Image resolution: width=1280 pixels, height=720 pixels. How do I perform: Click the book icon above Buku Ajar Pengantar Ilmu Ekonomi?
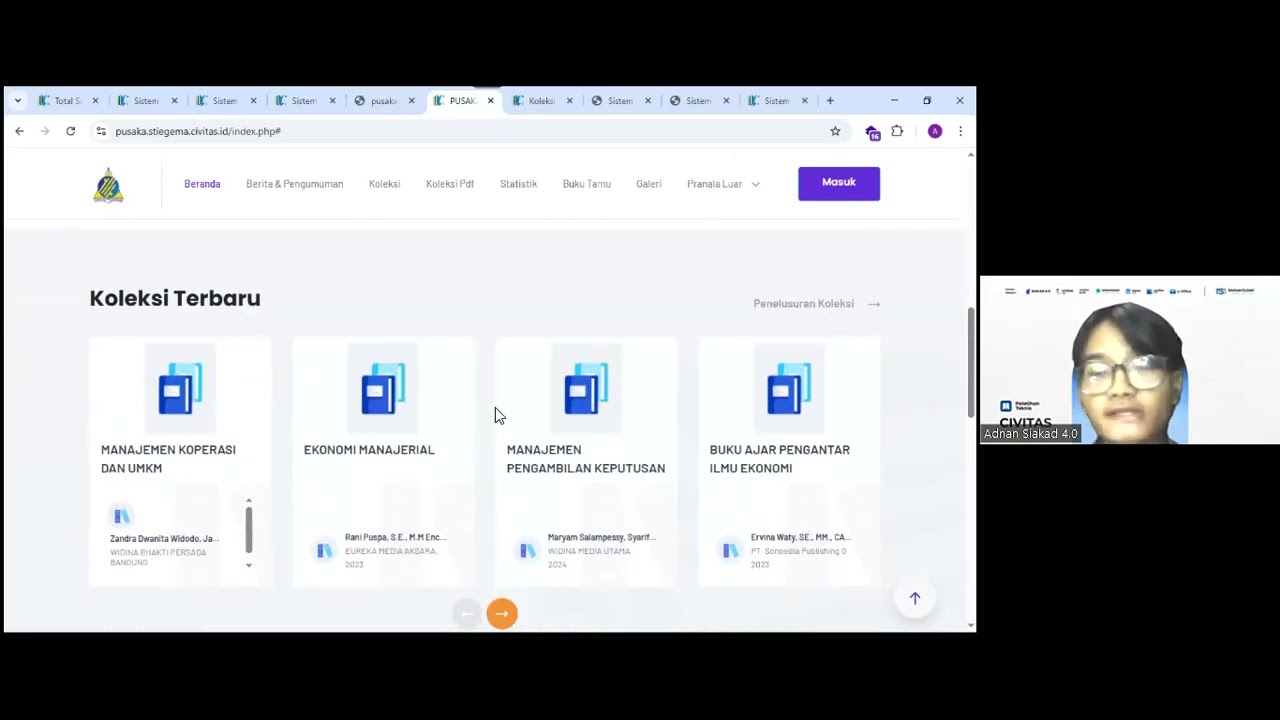pos(789,388)
